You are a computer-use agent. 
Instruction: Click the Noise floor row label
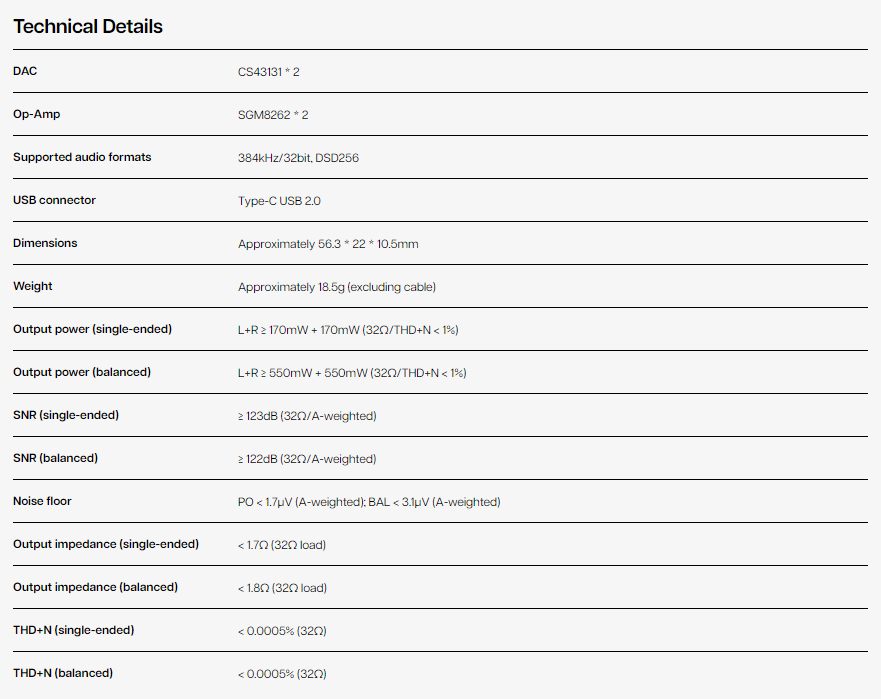[x=42, y=501]
